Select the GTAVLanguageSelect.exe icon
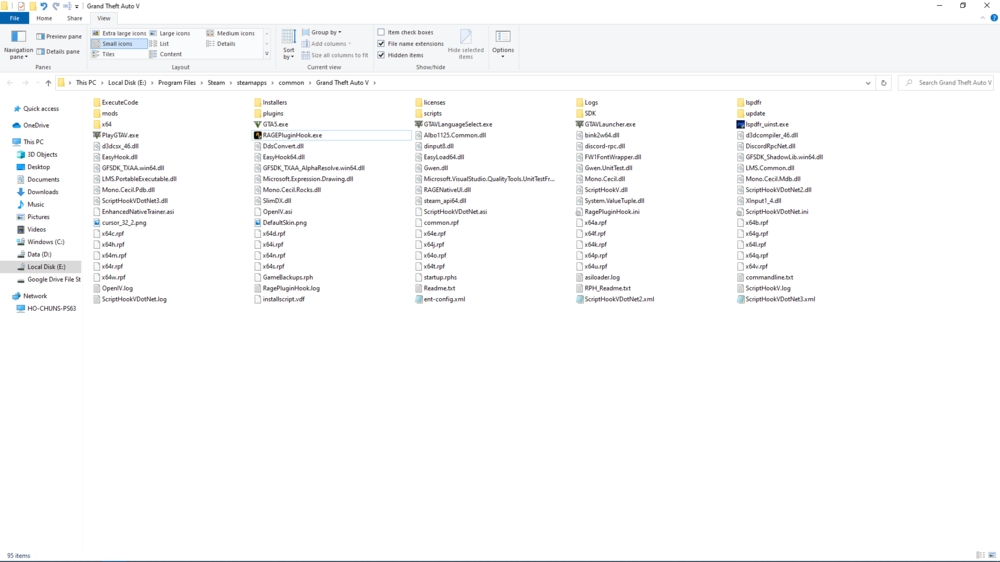 click(418, 124)
